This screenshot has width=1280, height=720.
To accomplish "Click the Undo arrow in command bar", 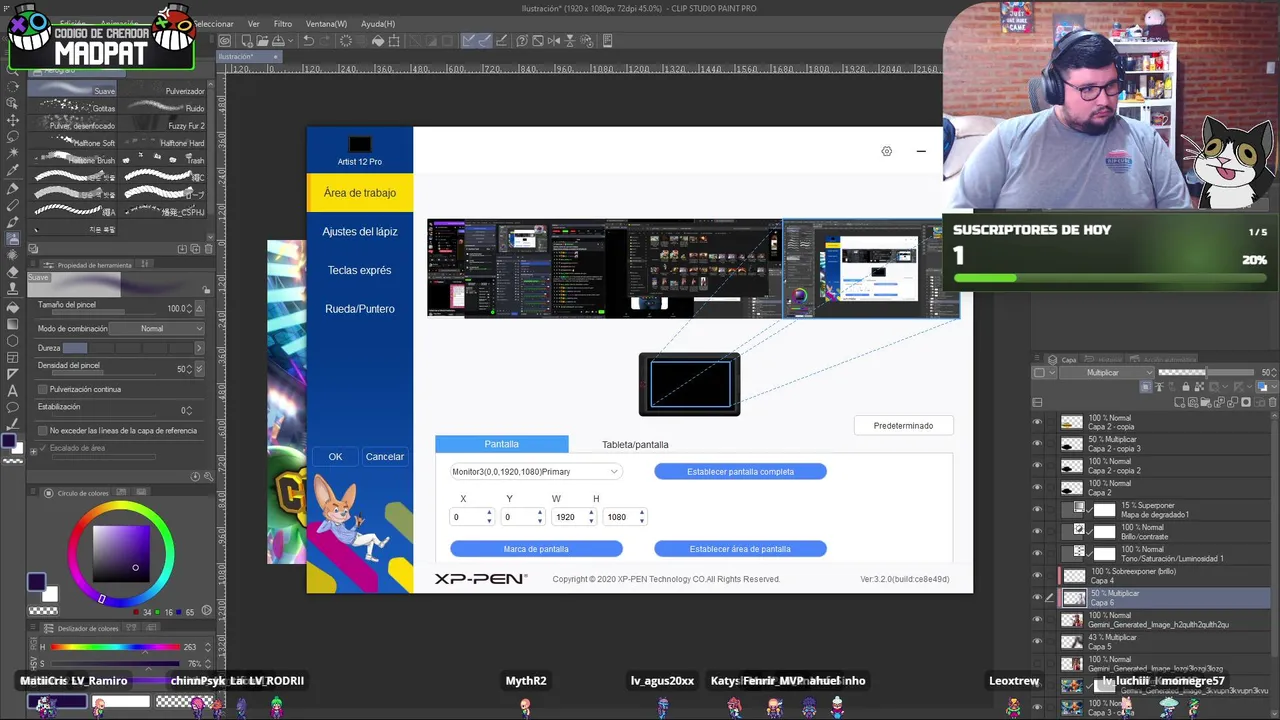I will (309, 41).
